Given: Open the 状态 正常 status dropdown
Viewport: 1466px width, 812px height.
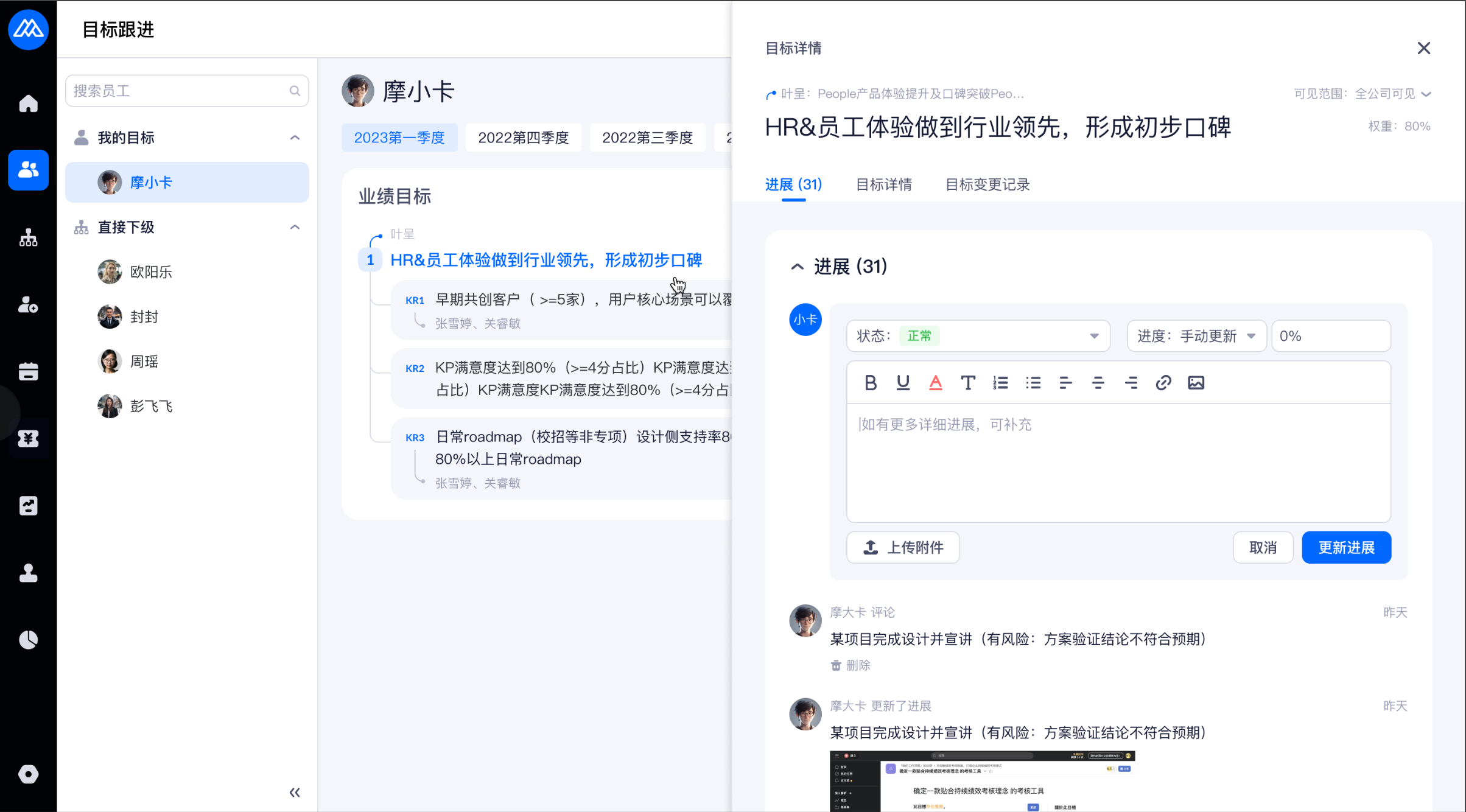Looking at the screenshot, I should click(978, 336).
